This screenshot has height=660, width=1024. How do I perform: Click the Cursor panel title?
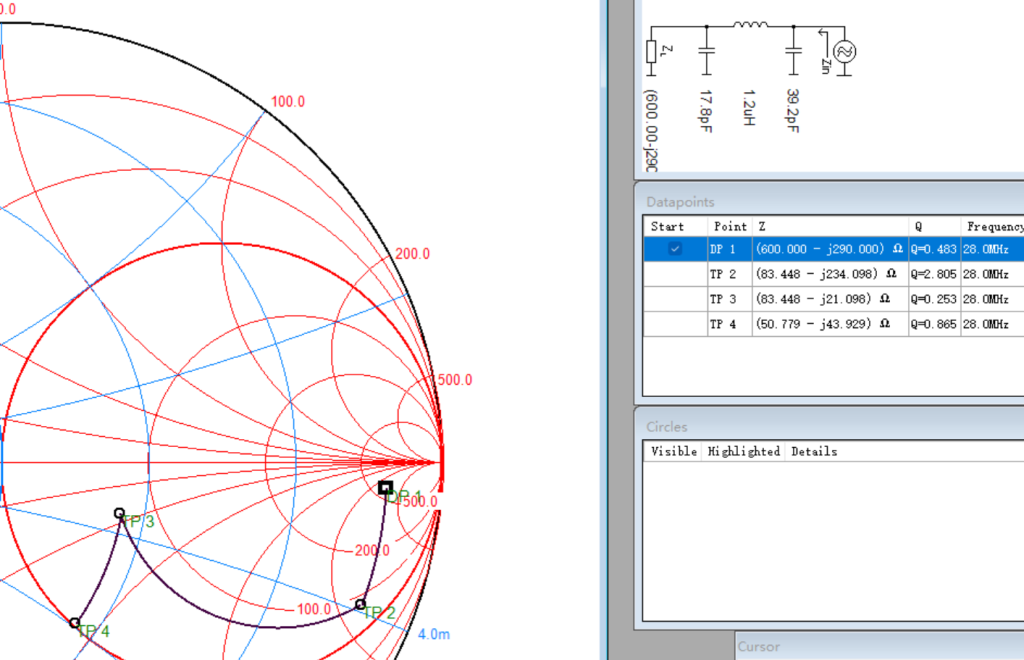point(758,646)
